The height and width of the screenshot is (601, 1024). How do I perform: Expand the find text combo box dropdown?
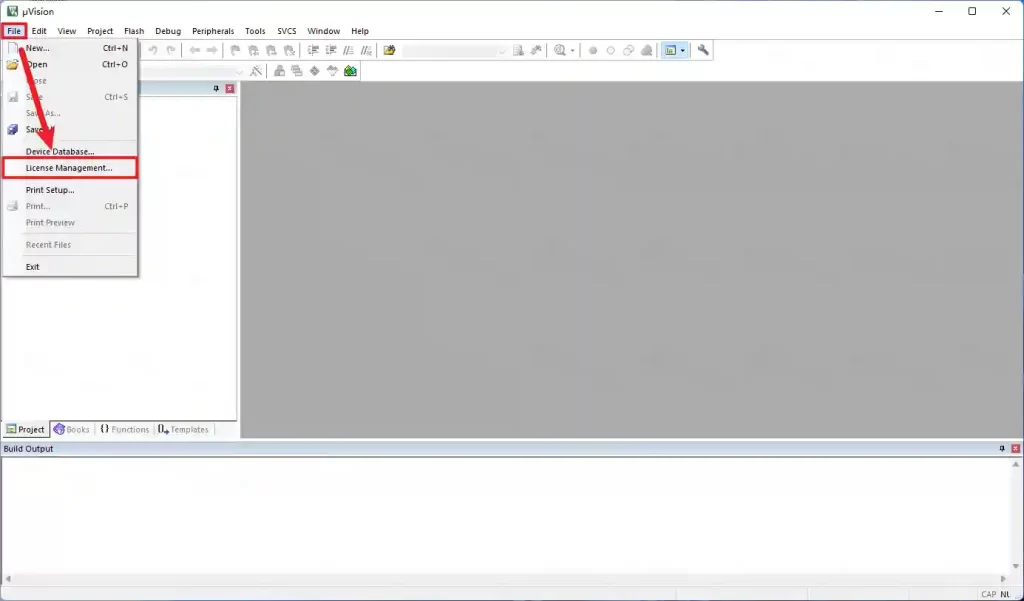coord(502,51)
